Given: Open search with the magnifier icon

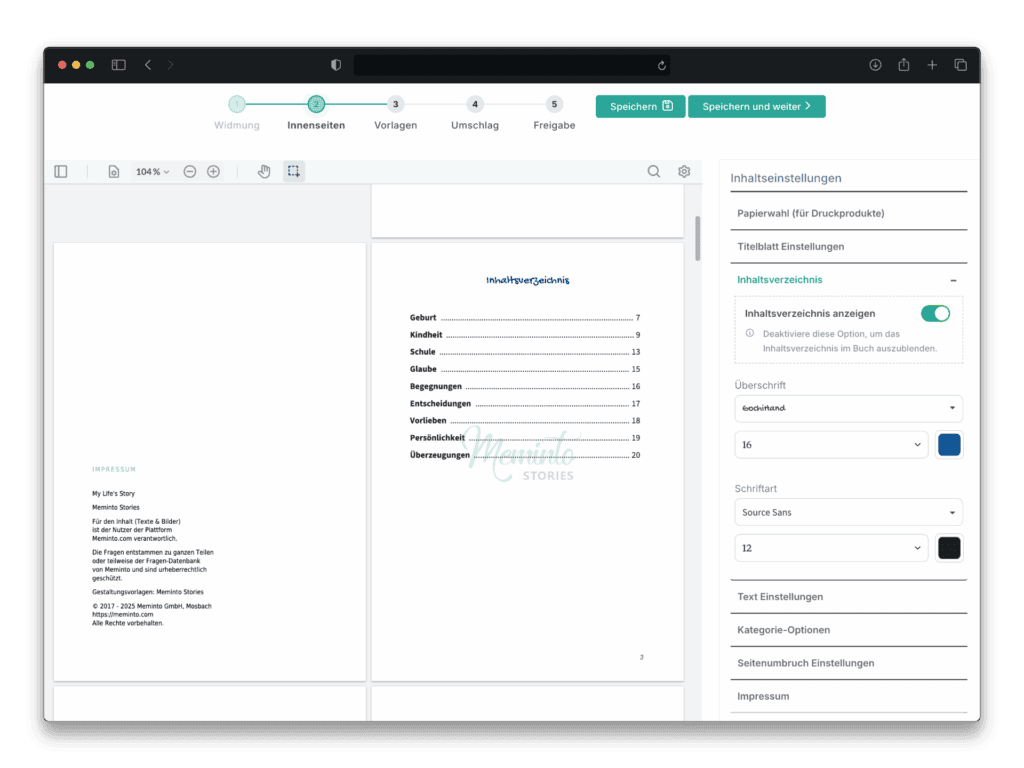Looking at the screenshot, I should pyautogui.click(x=654, y=172).
